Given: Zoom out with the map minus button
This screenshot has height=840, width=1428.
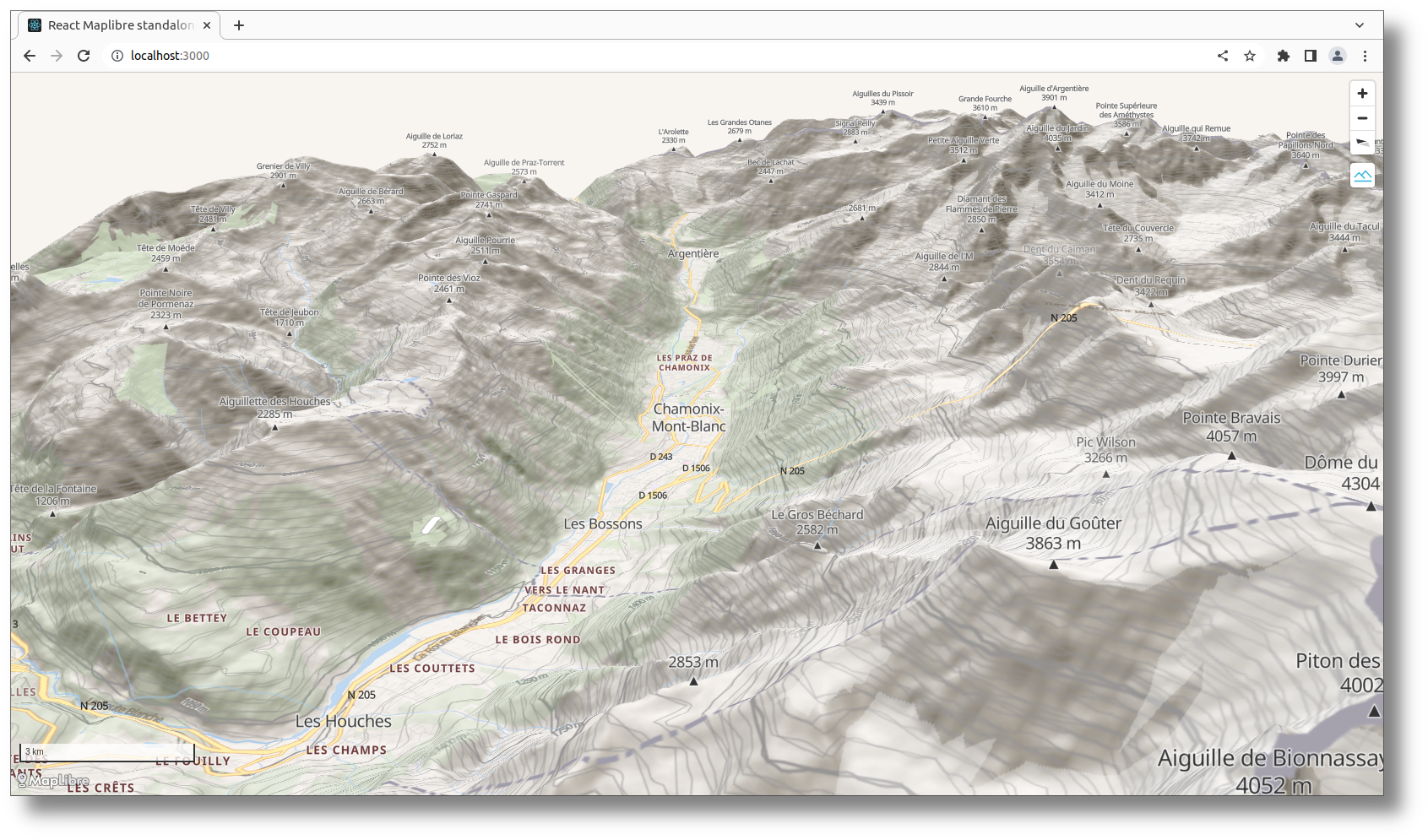Looking at the screenshot, I should 1362,118.
